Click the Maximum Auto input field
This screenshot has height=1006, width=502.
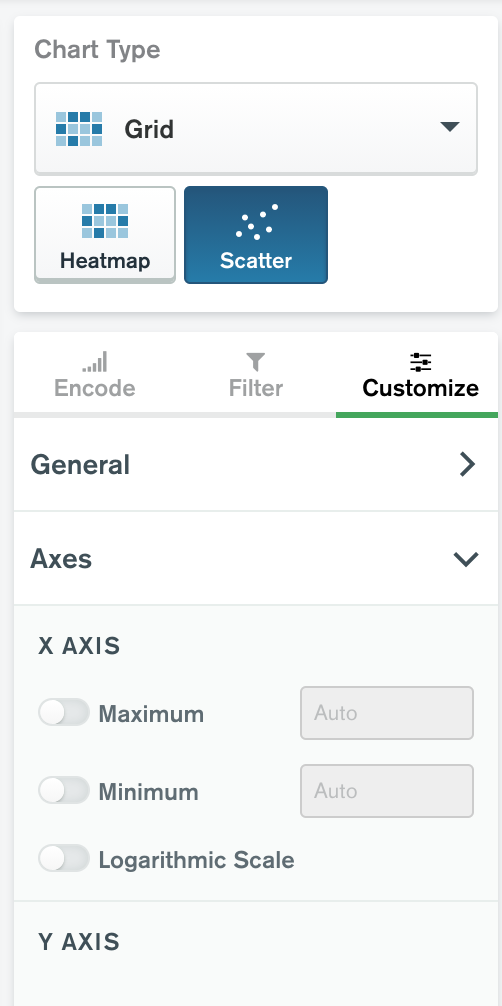[387, 713]
